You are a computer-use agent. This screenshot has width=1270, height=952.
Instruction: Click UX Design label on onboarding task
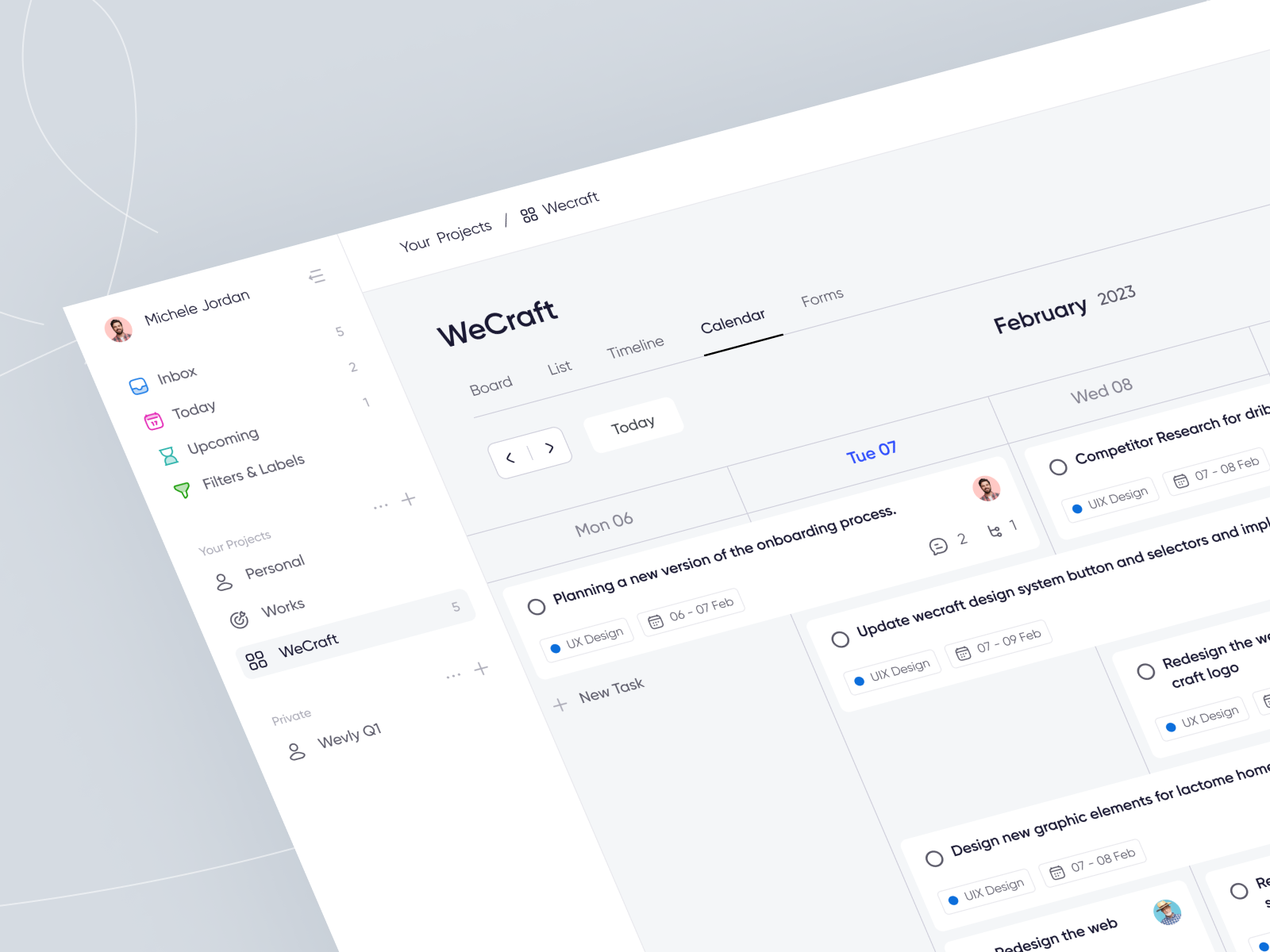(x=587, y=639)
